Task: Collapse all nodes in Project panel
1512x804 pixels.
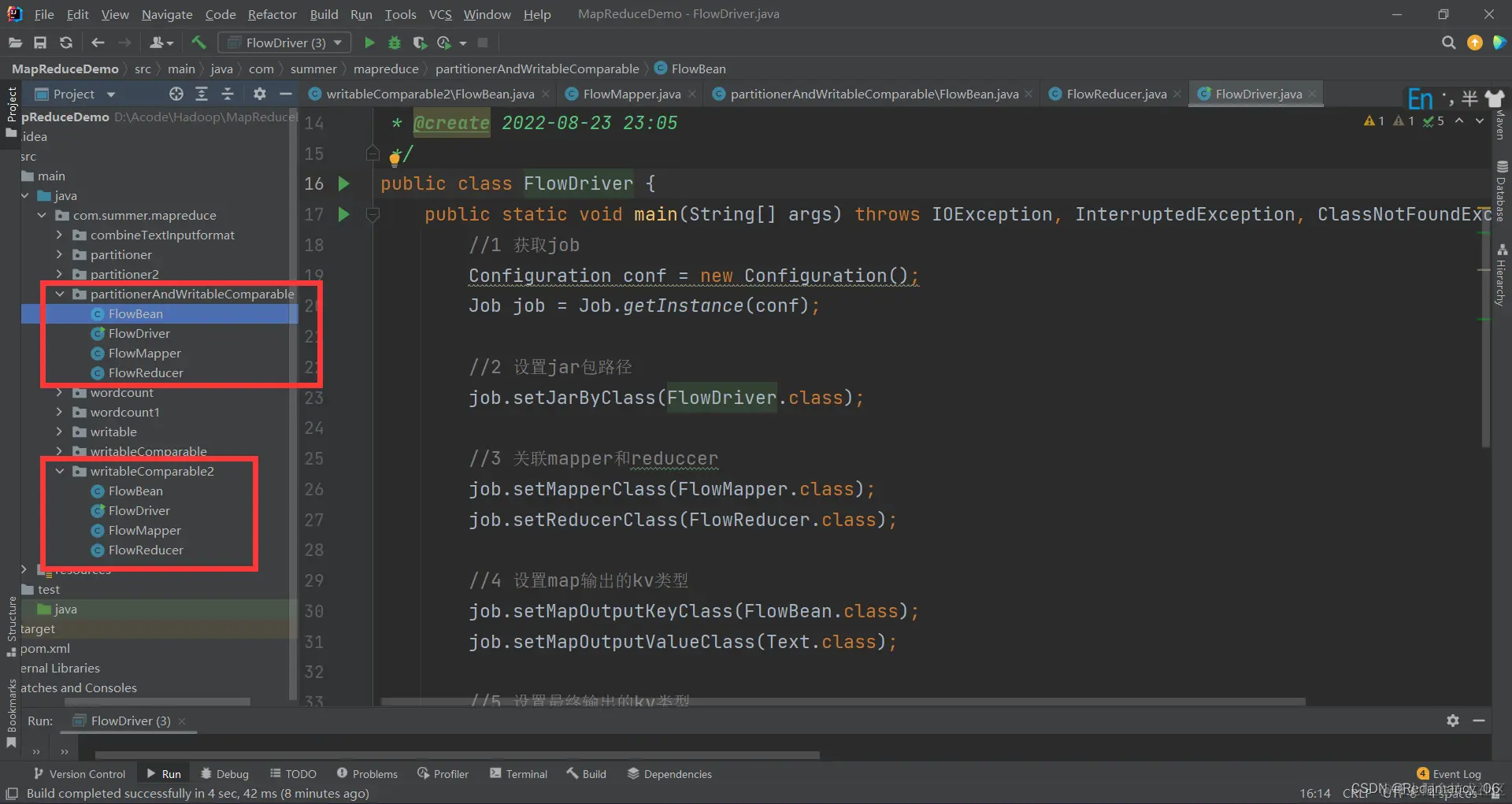Action: (228, 94)
